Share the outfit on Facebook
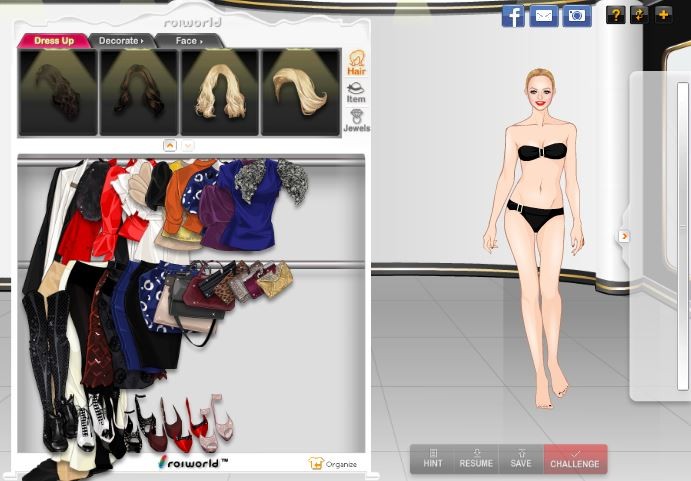 coord(513,15)
